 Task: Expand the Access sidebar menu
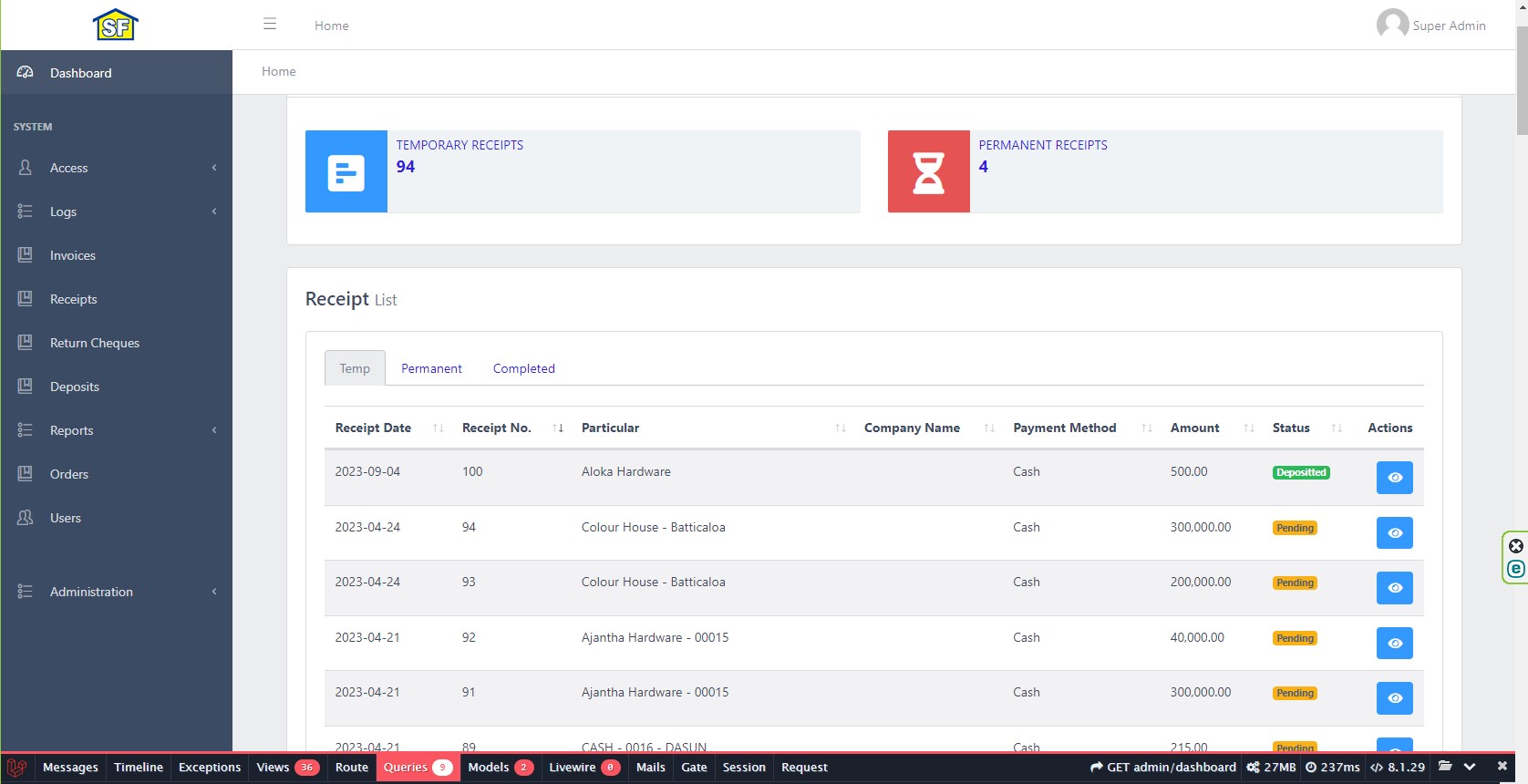click(x=69, y=168)
